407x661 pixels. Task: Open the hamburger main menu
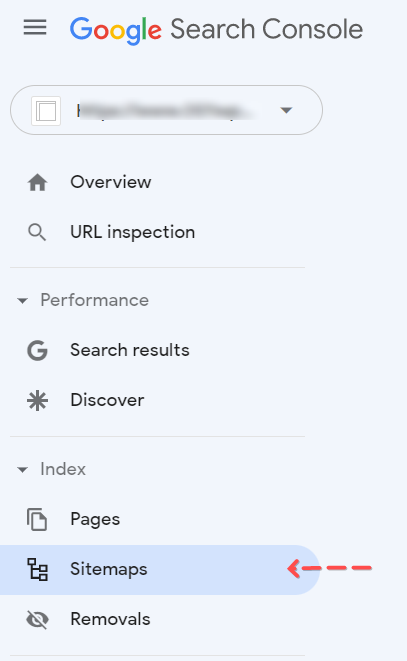coord(35,28)
